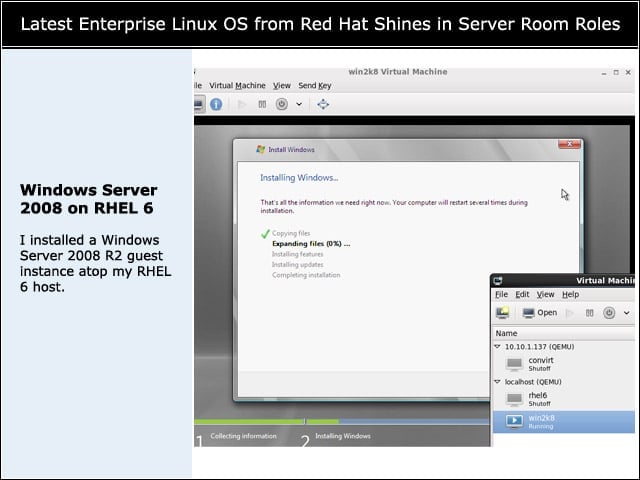Click the console monitor icon in win2k8 toolbar

pyautogui.click(x=199, y=104)
